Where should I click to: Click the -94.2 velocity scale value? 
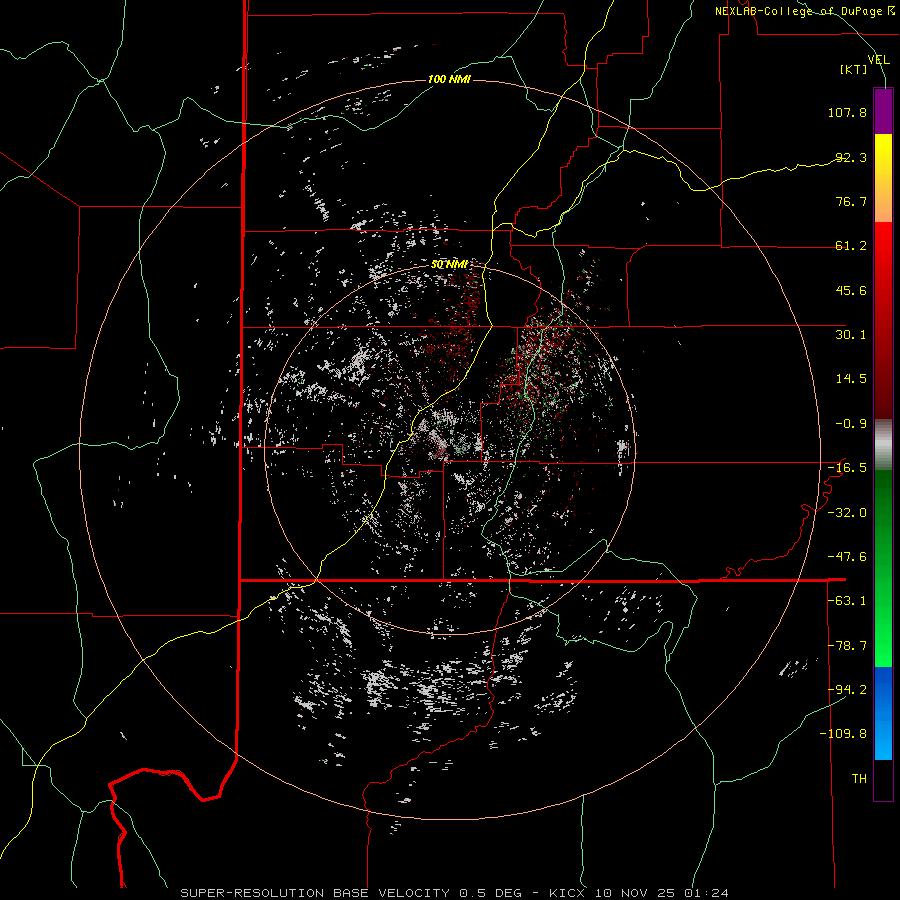[x=847, y=689]
